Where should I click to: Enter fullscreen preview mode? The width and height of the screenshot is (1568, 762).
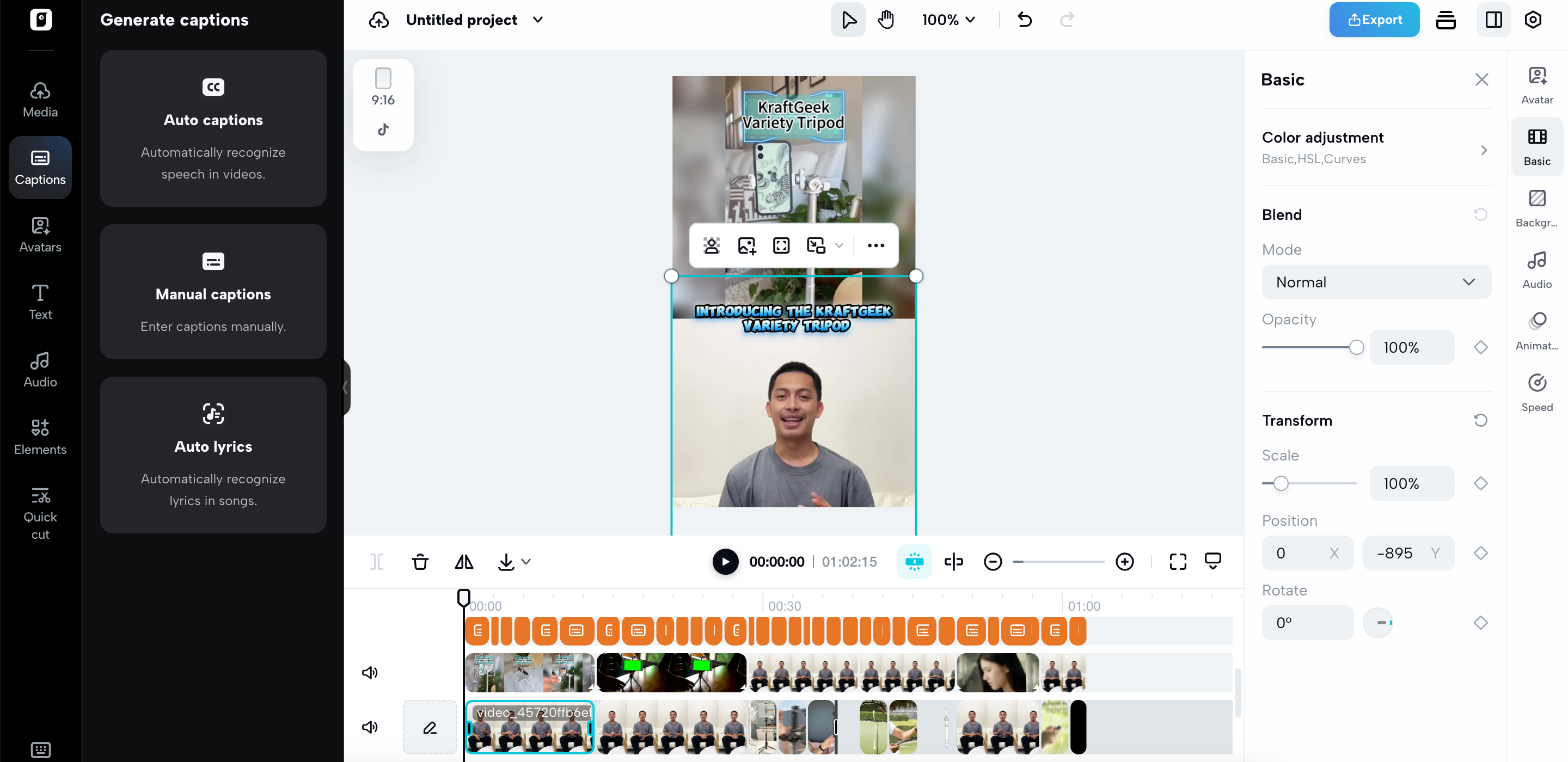click(1177, 561)
